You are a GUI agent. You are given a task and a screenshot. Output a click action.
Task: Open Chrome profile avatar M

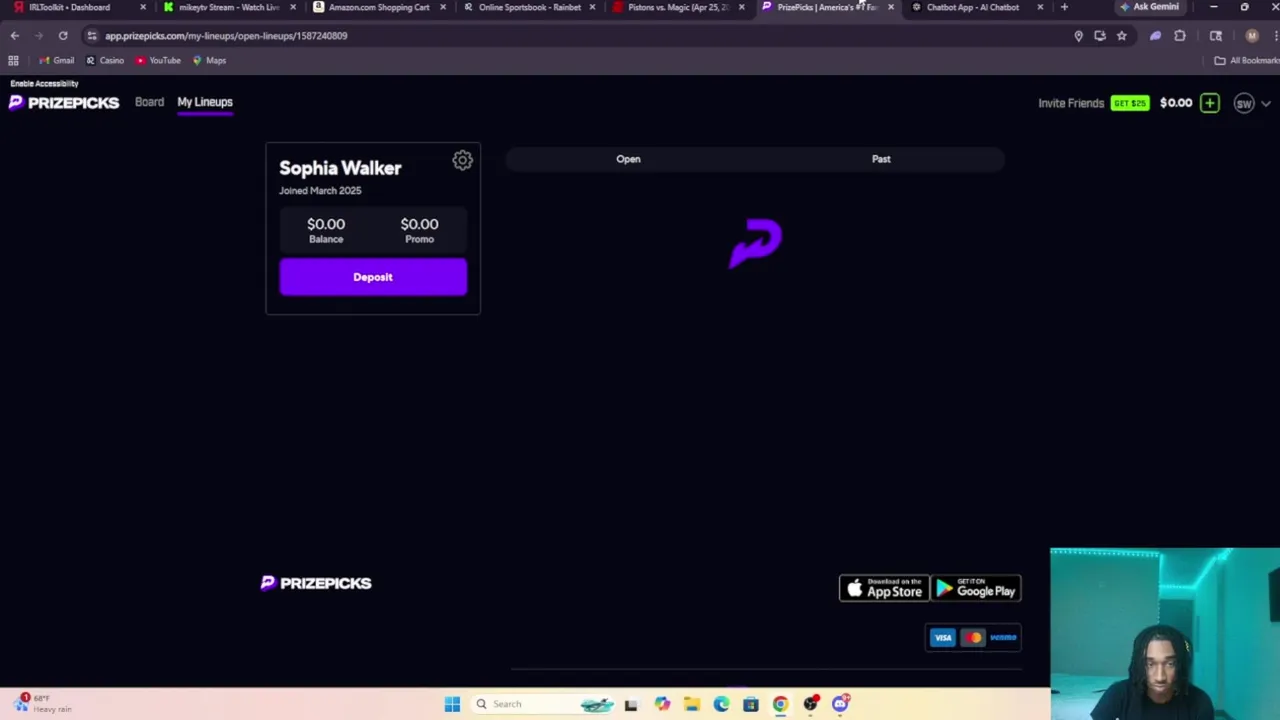[x=1252, y=36]
